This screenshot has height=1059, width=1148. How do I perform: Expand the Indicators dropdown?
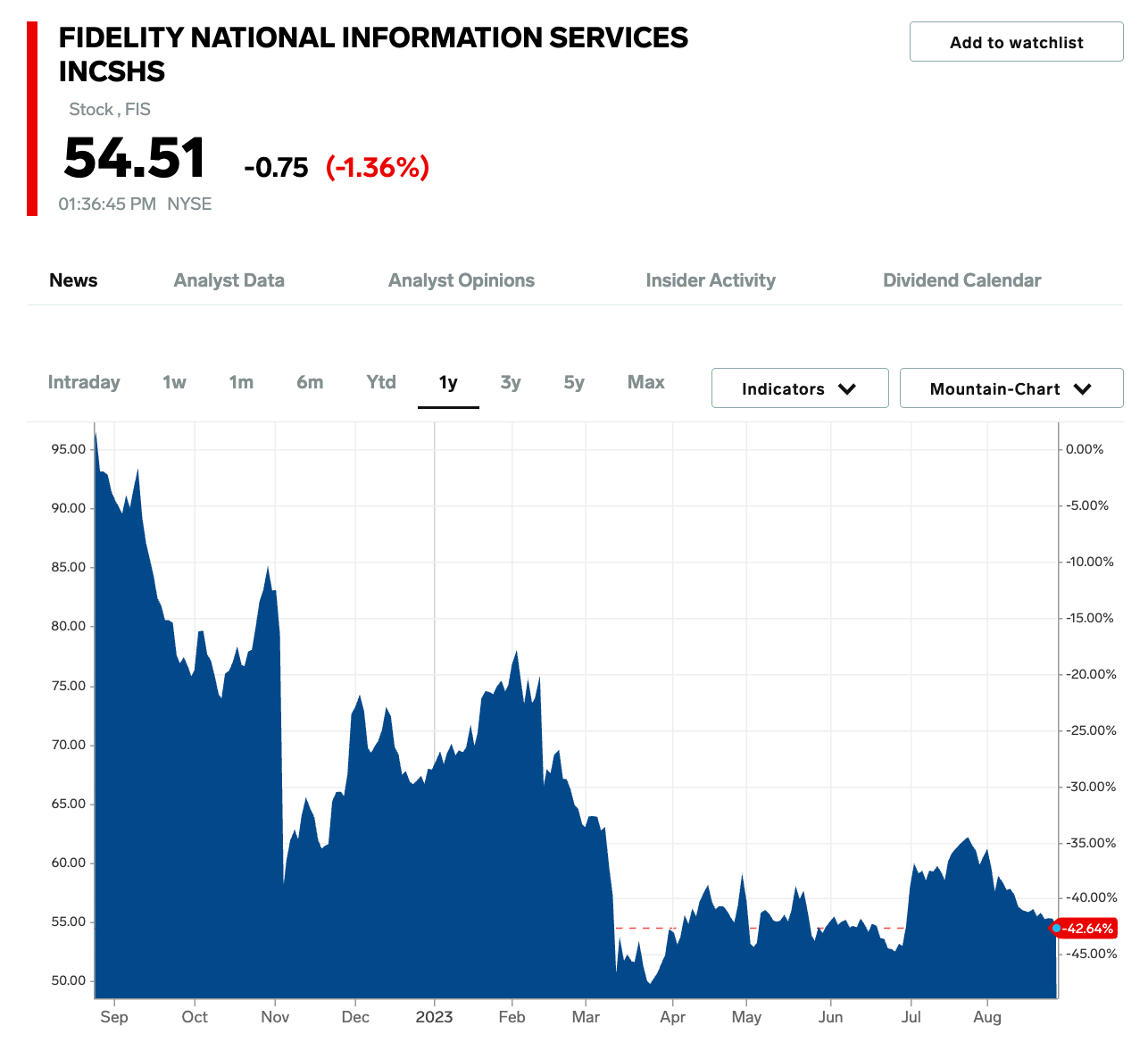[800, 388]
